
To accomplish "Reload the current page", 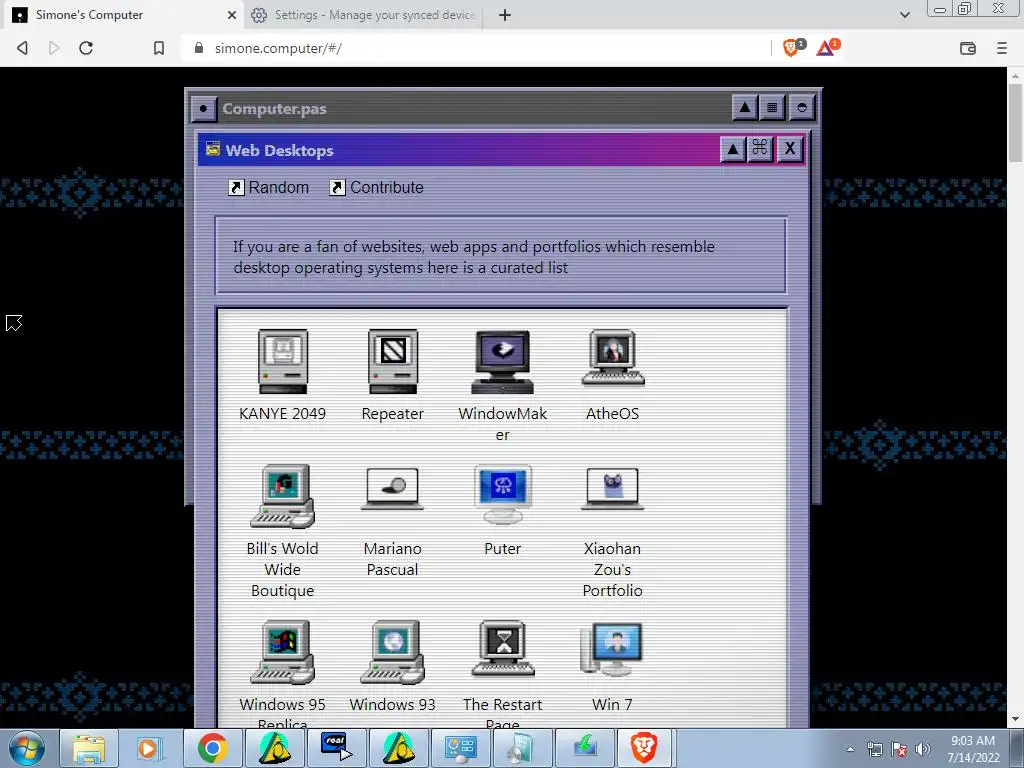I will click(x=86, y=48).
